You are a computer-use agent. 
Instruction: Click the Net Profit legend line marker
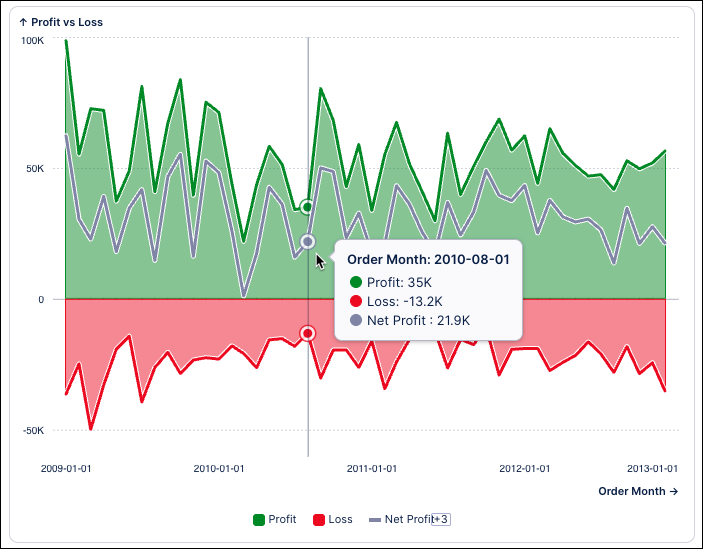point(375,519)
